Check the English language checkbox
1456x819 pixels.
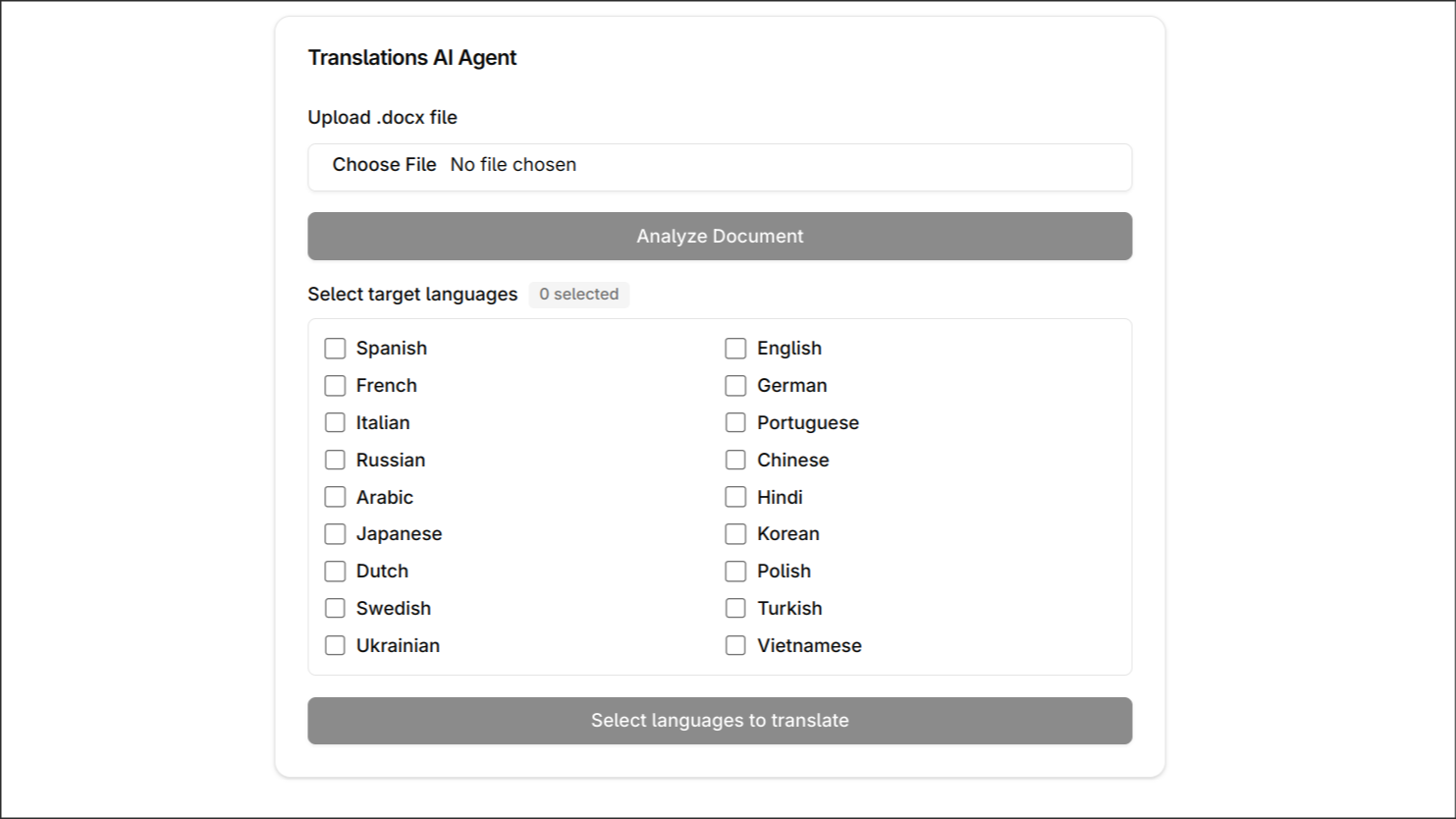(735, 349)
